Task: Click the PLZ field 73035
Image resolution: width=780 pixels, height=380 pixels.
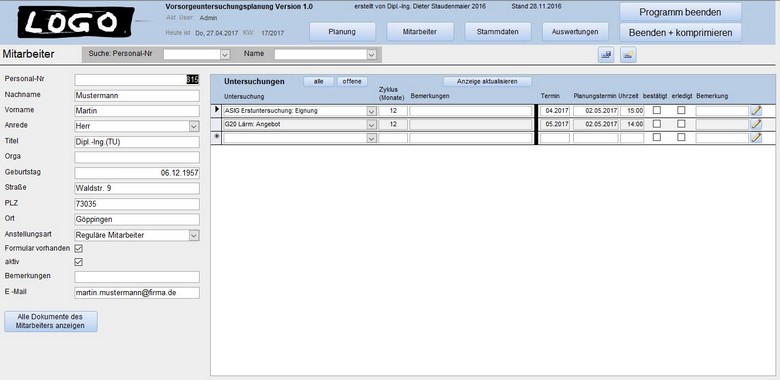Action: tap(137, 204)
